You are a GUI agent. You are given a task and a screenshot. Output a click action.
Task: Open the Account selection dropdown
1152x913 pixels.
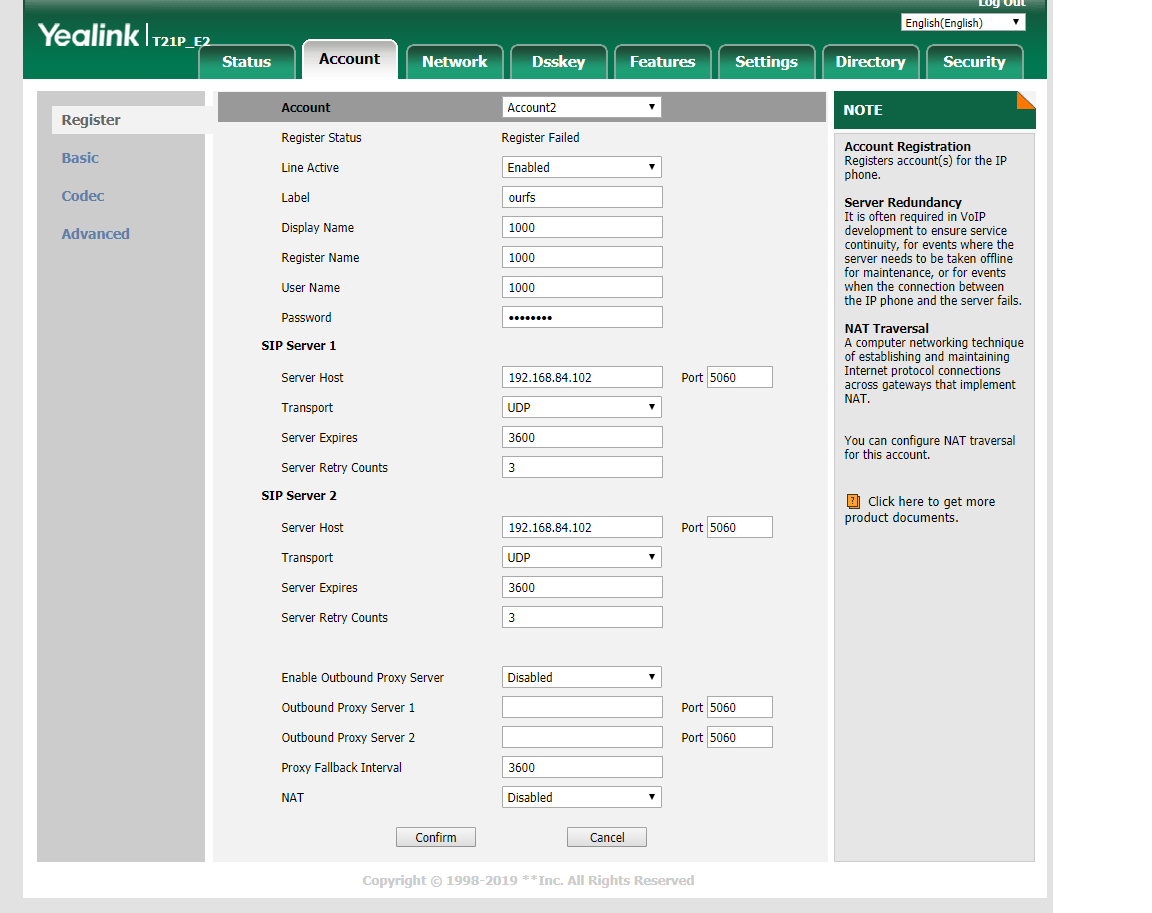581,107
